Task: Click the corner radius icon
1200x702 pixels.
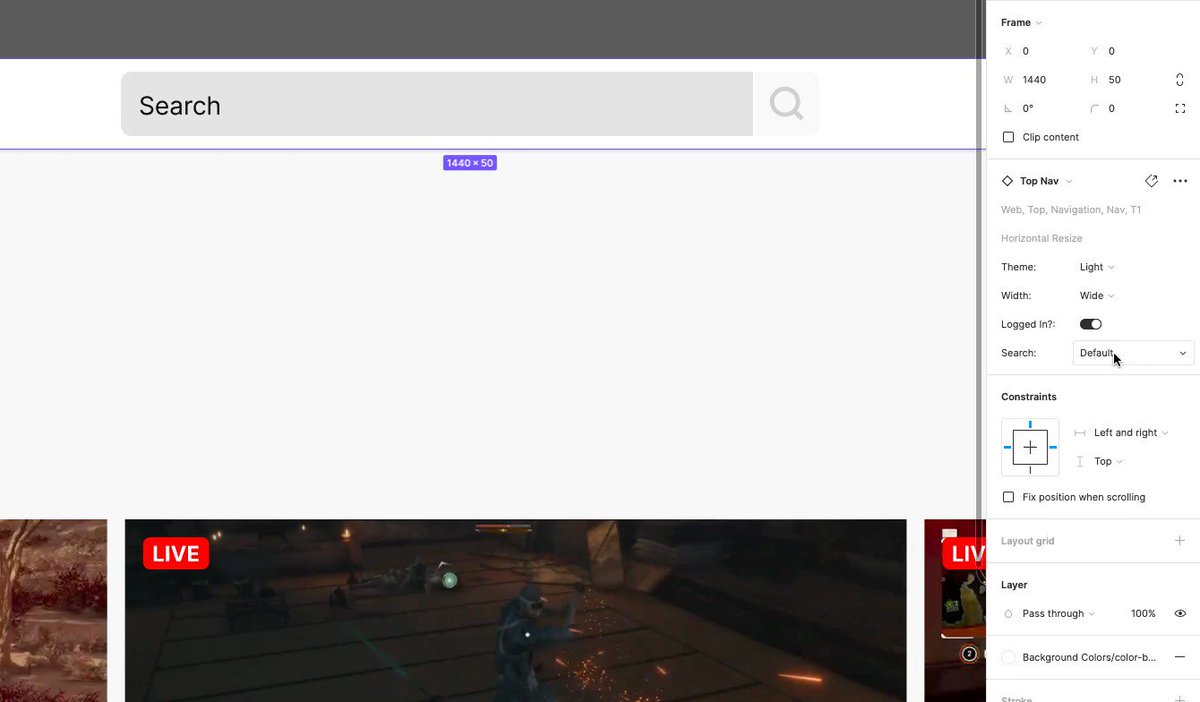Action: [x=1094, y=109]
